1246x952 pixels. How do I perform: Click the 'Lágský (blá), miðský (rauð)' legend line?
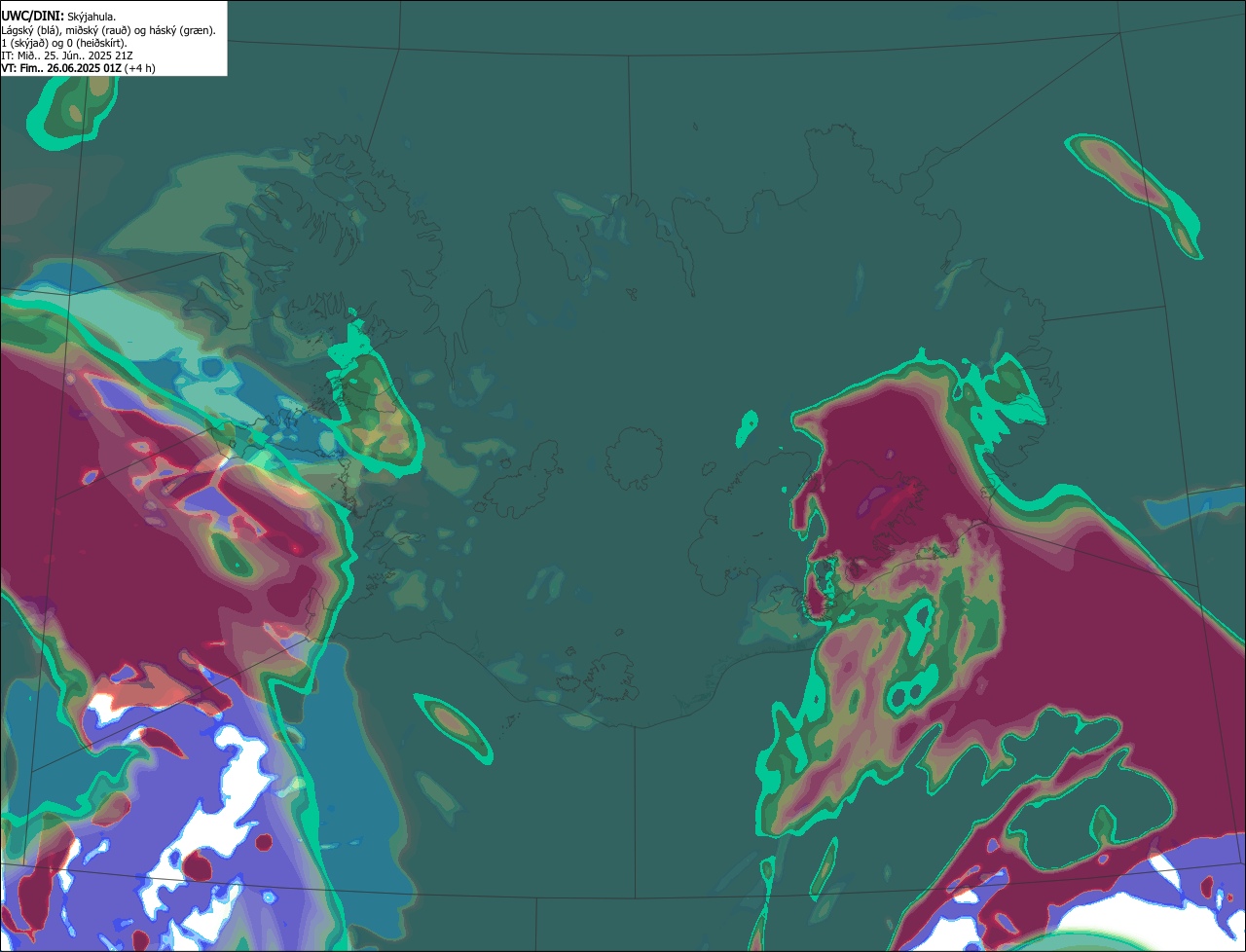108,30
